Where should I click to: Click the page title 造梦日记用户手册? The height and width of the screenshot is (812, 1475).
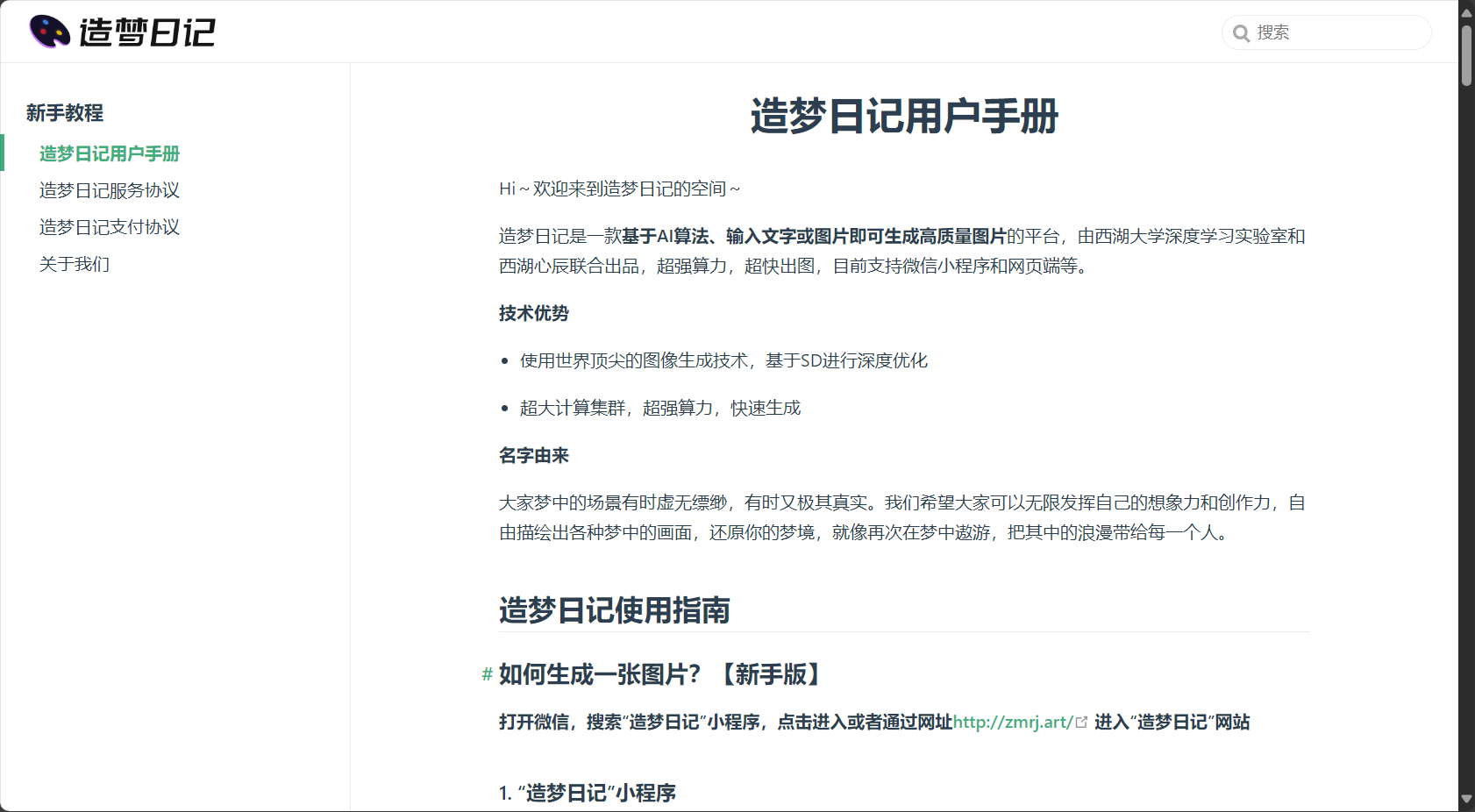click(x=904, y=117)
